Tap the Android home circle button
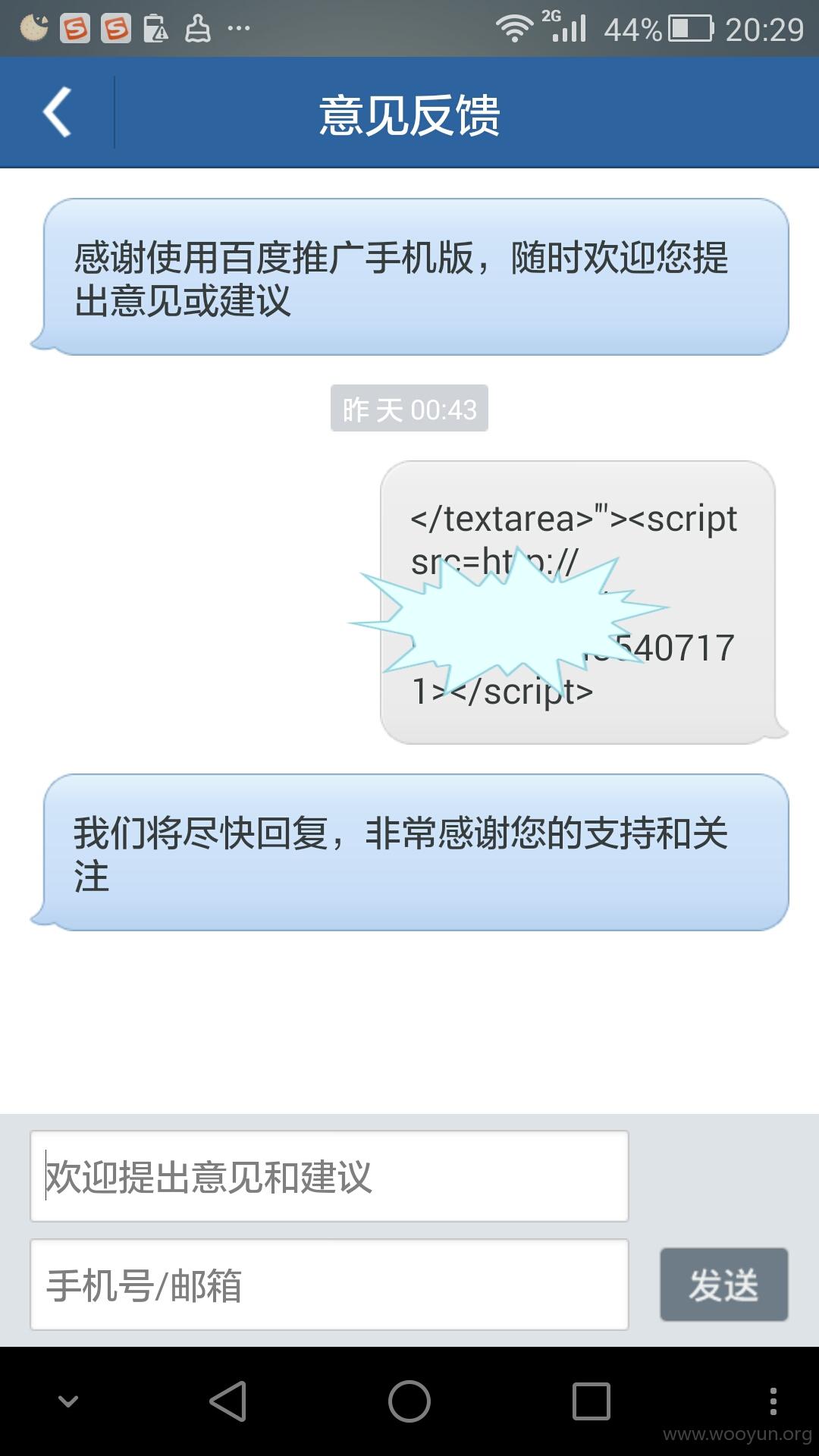Viewport: 819px width, 1456px height. pos(409,1401)
